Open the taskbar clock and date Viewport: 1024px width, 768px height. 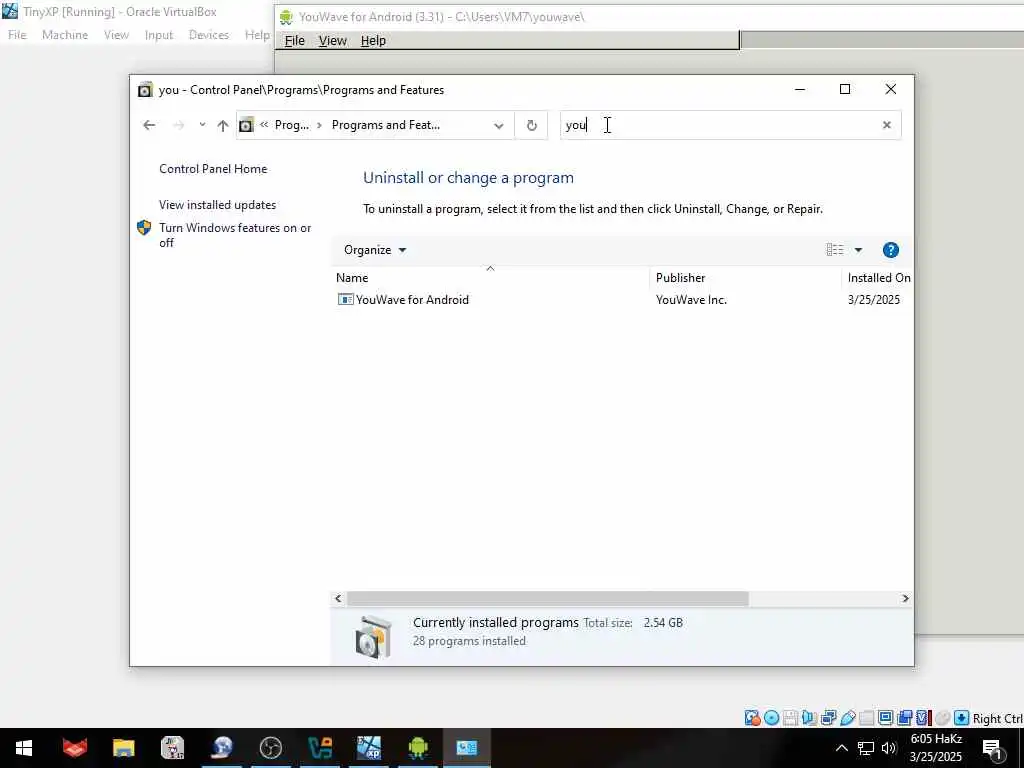coord(936,748)
